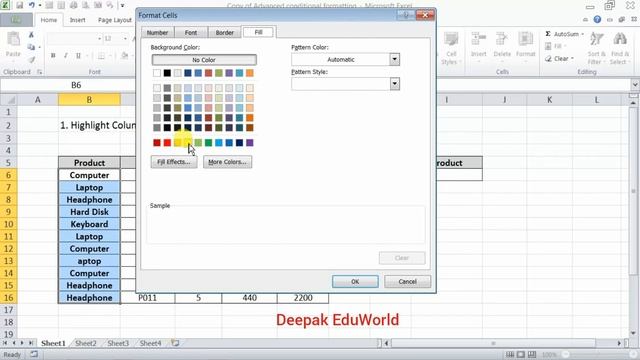The height and width of the screenshot is (360, 640).
Task: Click the cell containing 2200
Action: [303, 298]
